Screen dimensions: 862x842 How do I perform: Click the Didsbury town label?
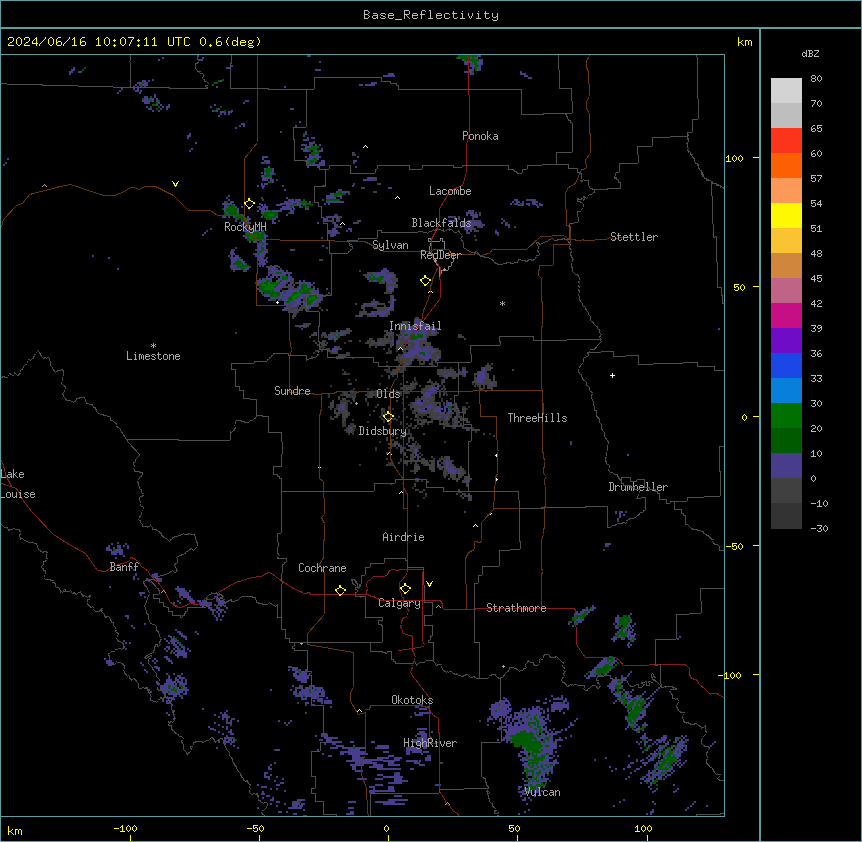tap(383, 431)
